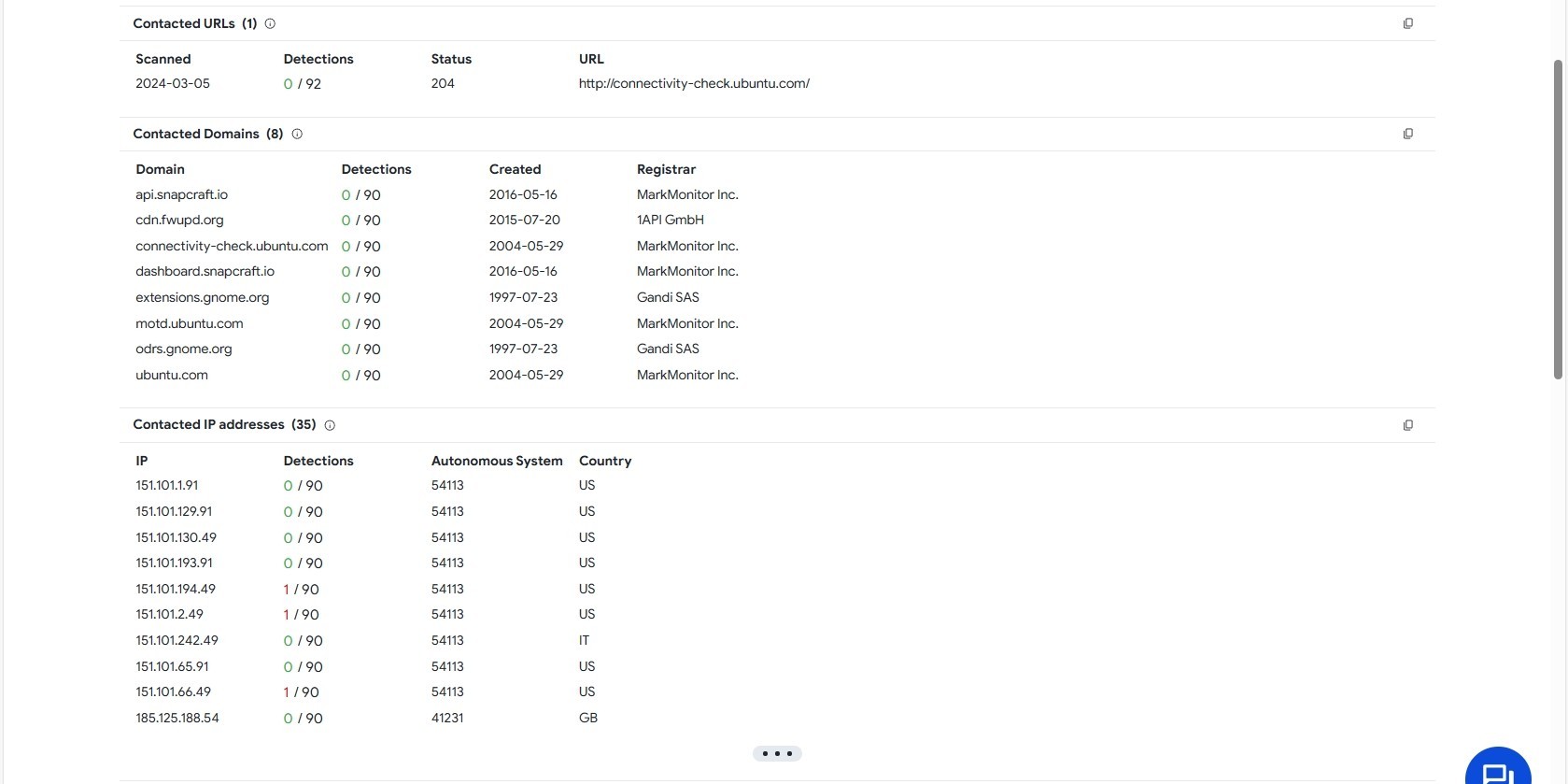Open IP 151.101.194.49
This screenshot has width=1568, height=784.
(x=176, y=589)
